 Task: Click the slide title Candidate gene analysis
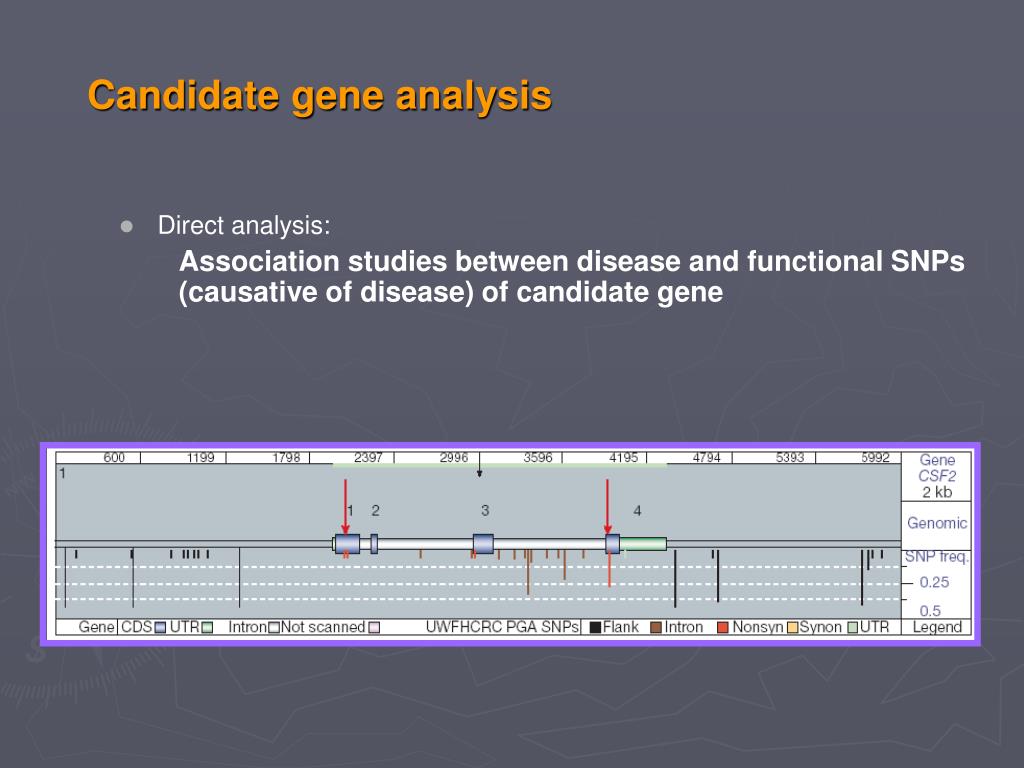pos(320,95)
